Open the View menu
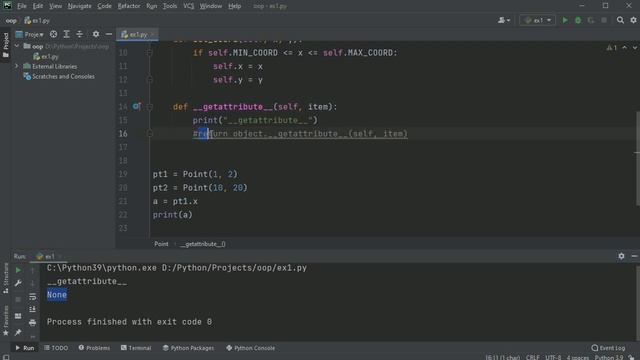The image size is (640, 360). coord(56,6)
